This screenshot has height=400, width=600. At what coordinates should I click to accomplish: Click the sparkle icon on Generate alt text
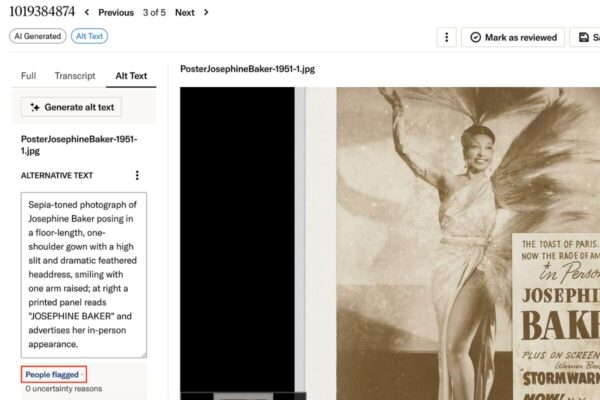click(x=35, y=107)
